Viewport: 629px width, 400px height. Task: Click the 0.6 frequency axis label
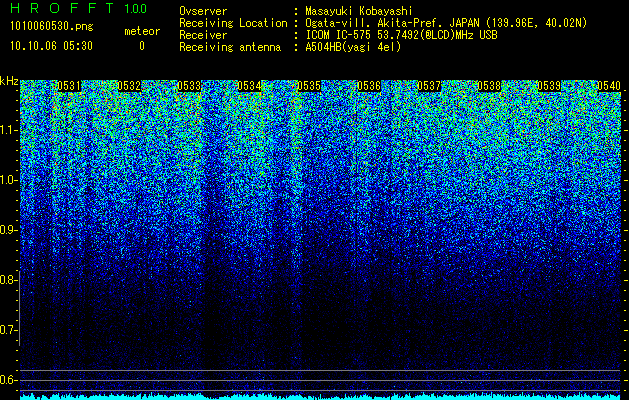click(8, 380)
